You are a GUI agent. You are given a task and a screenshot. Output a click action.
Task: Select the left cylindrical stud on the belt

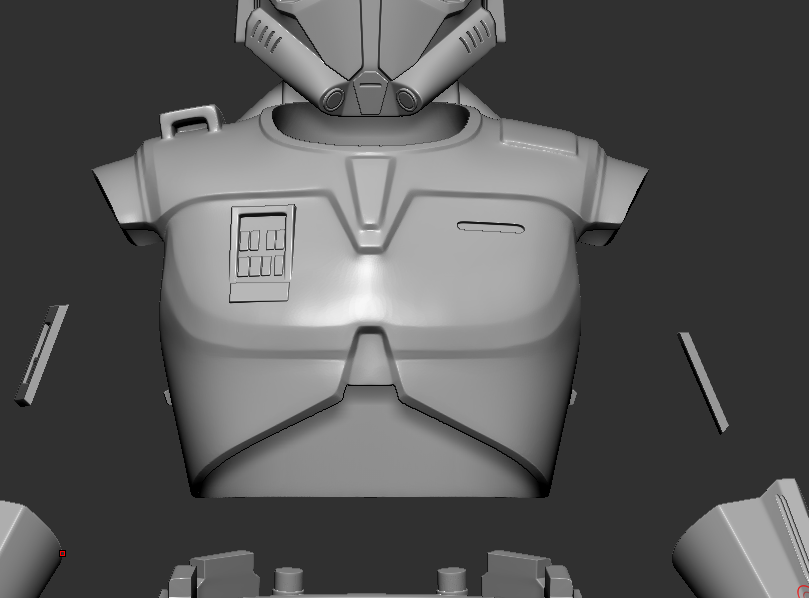pos(289,579)
